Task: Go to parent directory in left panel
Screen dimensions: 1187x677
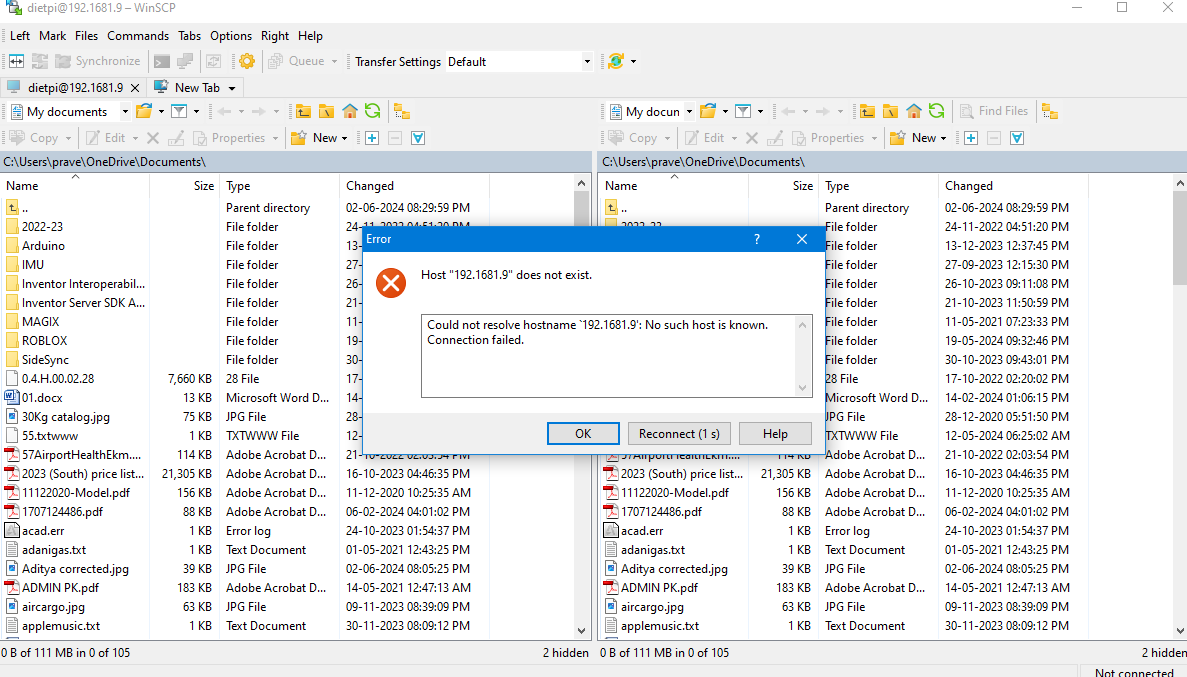Action: click(304, 111)
